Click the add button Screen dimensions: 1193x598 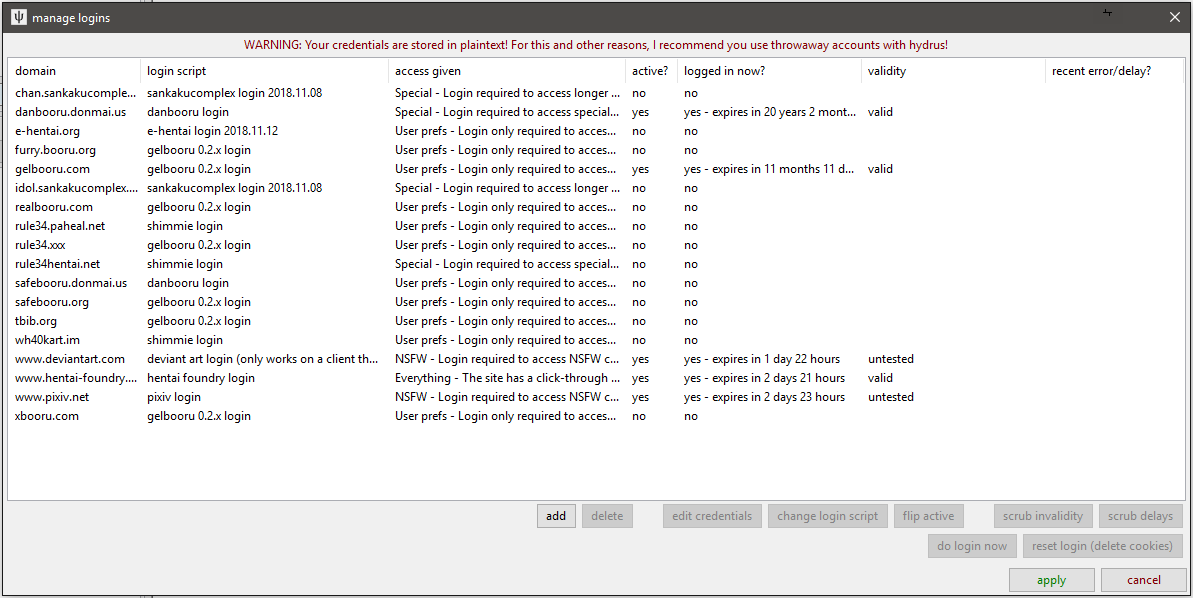(556, 516)
